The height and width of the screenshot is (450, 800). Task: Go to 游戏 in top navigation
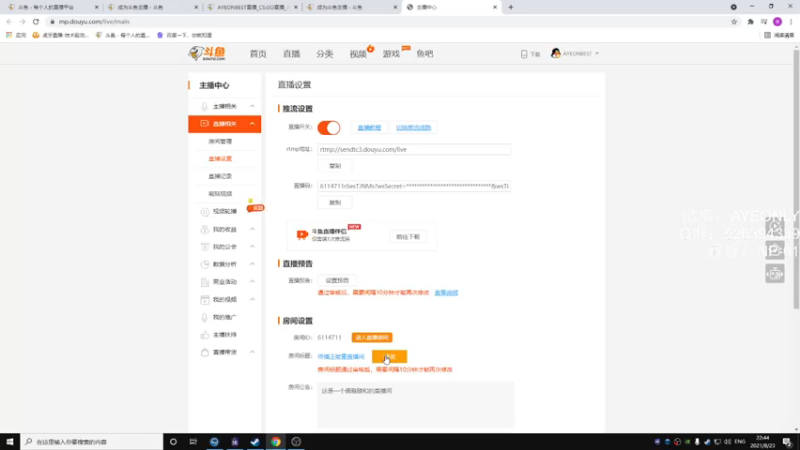click(x=391, y=54)
